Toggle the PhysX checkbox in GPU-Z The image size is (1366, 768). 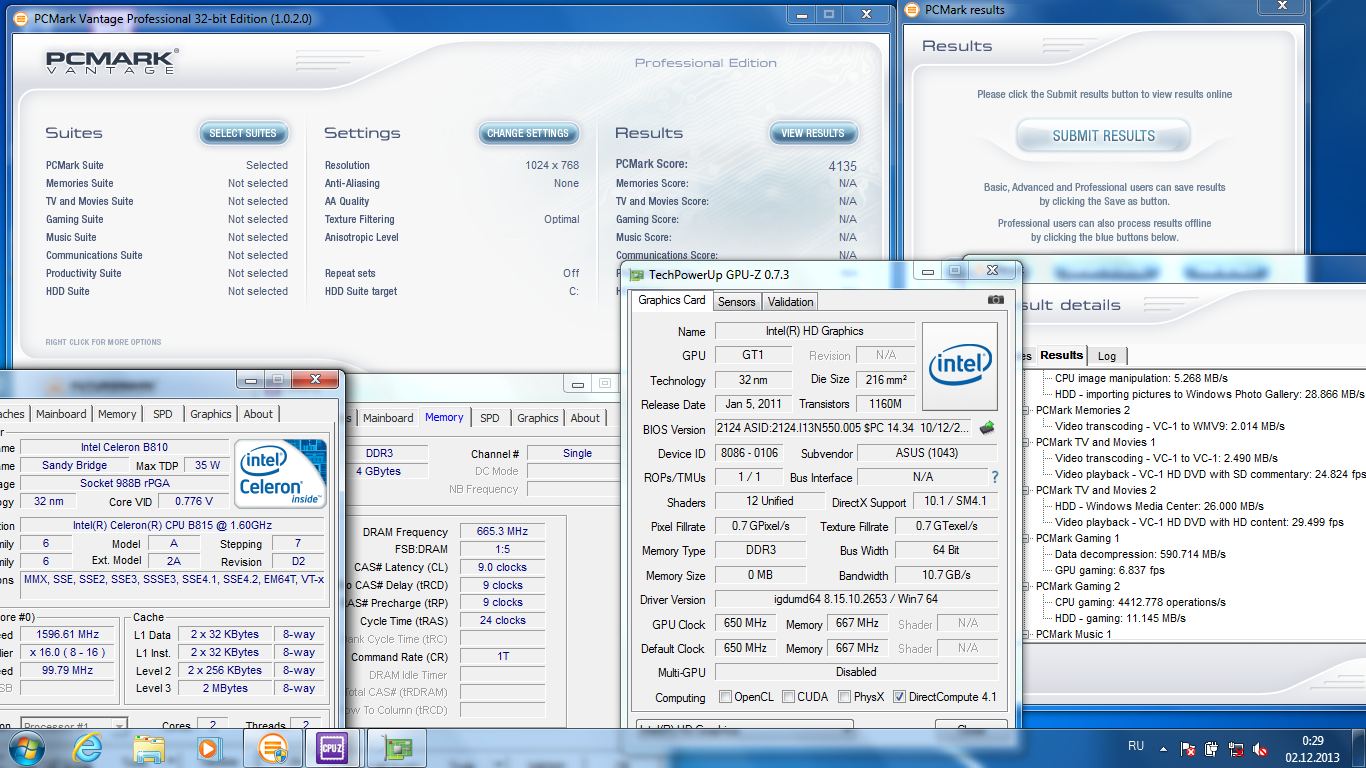pos(844,697)
